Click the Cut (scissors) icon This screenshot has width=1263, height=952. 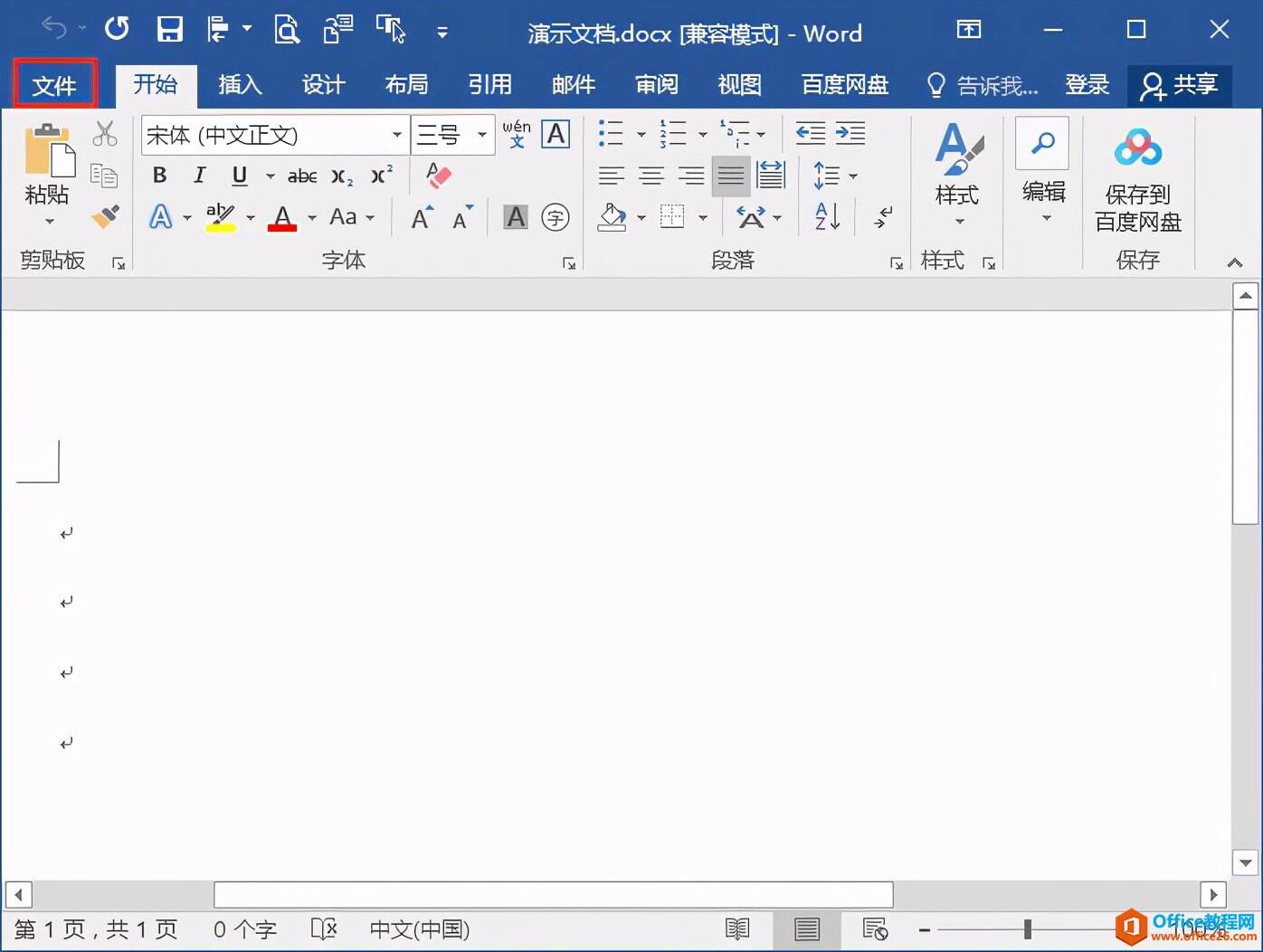click(x=105, y=132)
